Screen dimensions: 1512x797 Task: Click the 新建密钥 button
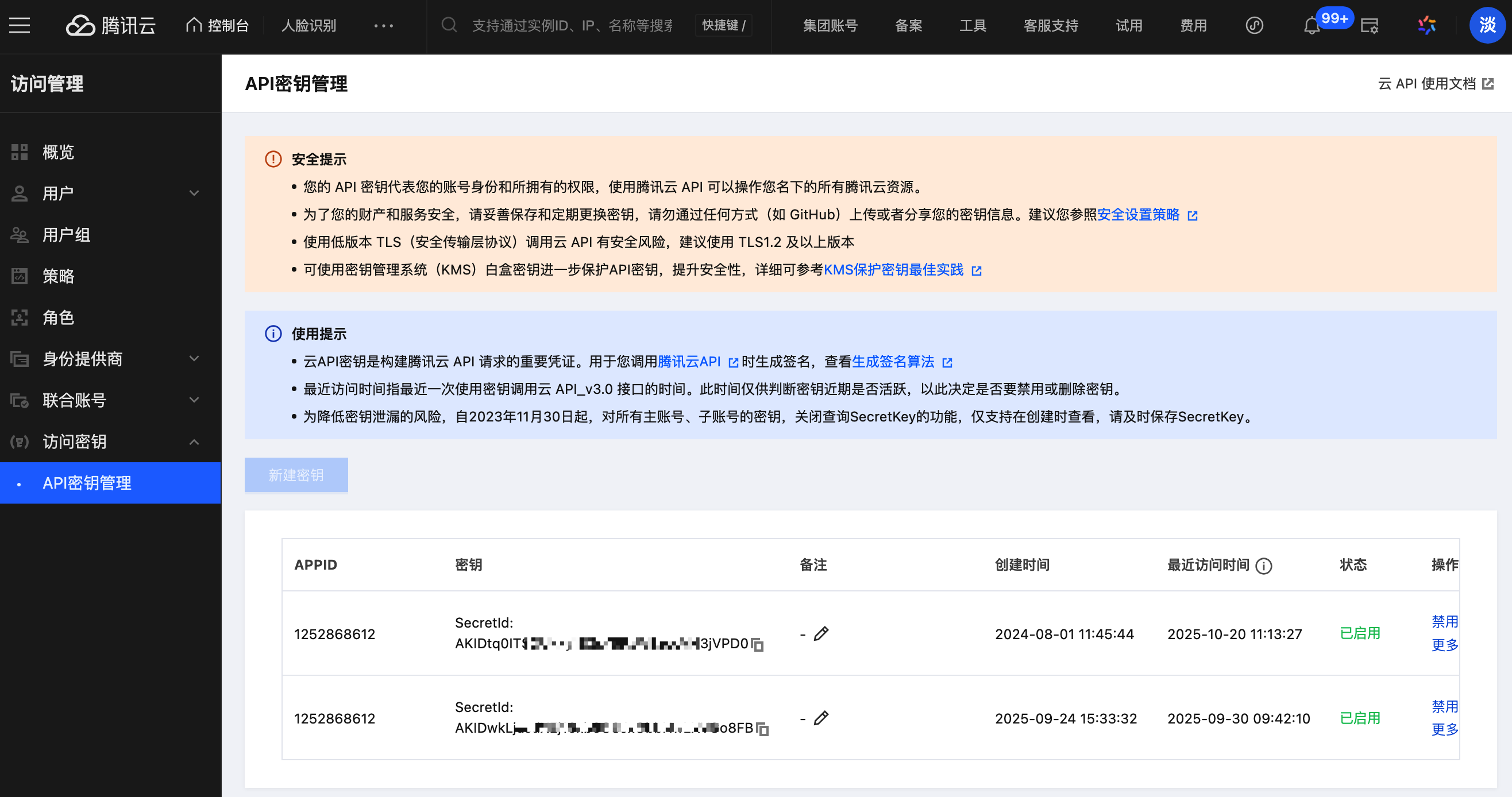click(296, 475)
